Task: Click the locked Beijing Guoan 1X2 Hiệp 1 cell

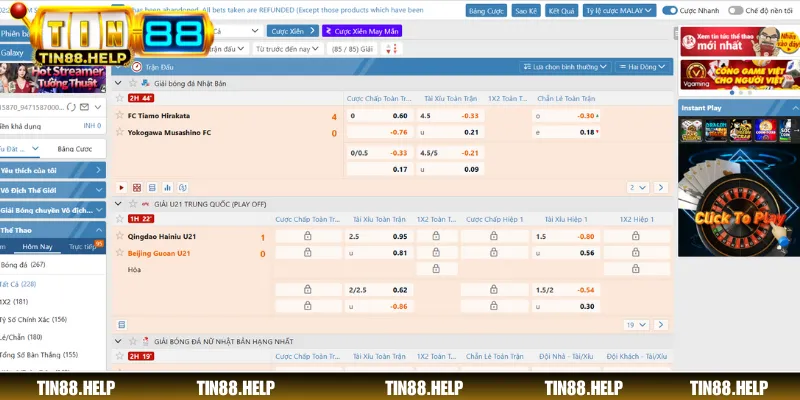Action: 636,252
